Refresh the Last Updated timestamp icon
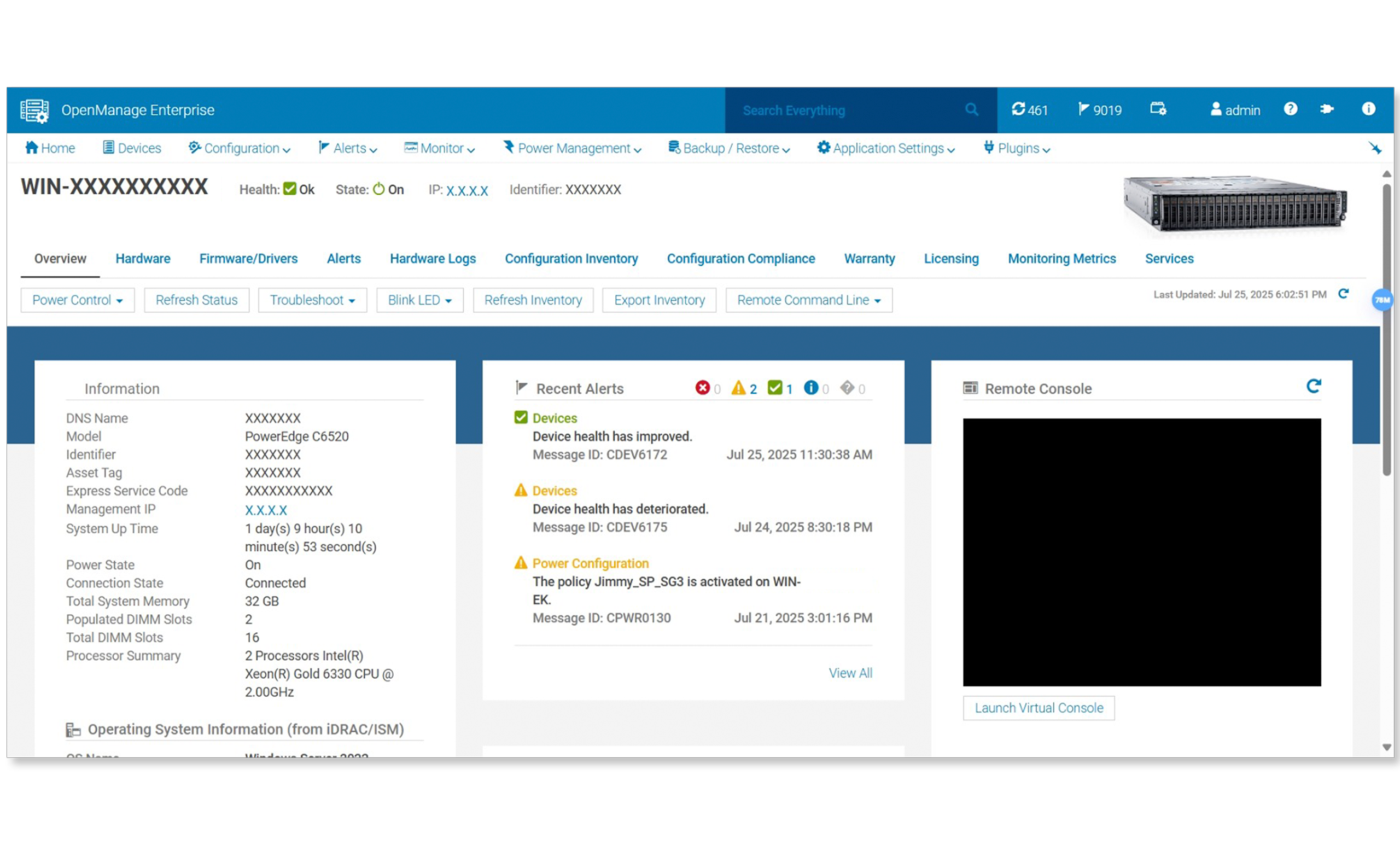The width and height of the screenshot is (1400, 845). (x=1343, y=294)
